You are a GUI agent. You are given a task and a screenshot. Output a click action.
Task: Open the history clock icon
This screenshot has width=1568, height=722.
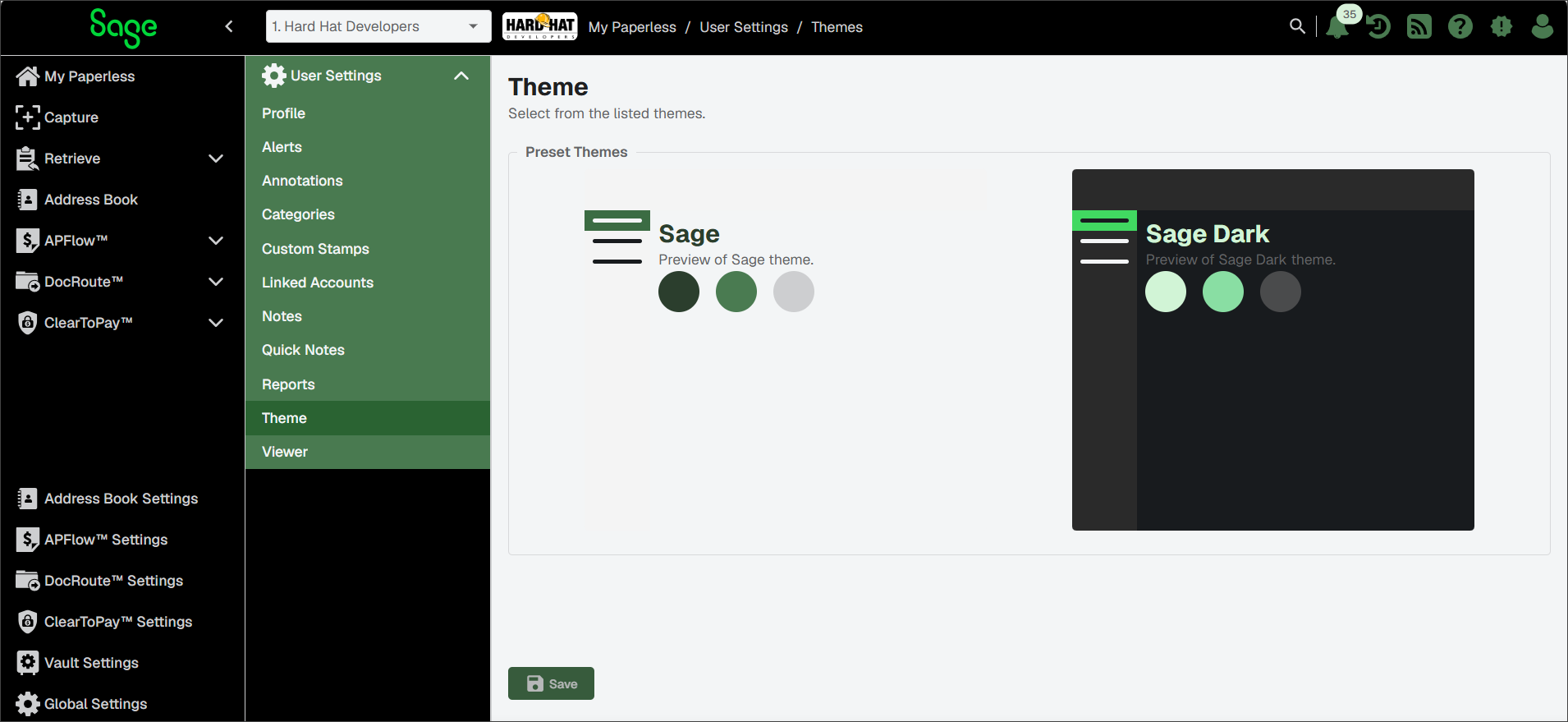1378,27
